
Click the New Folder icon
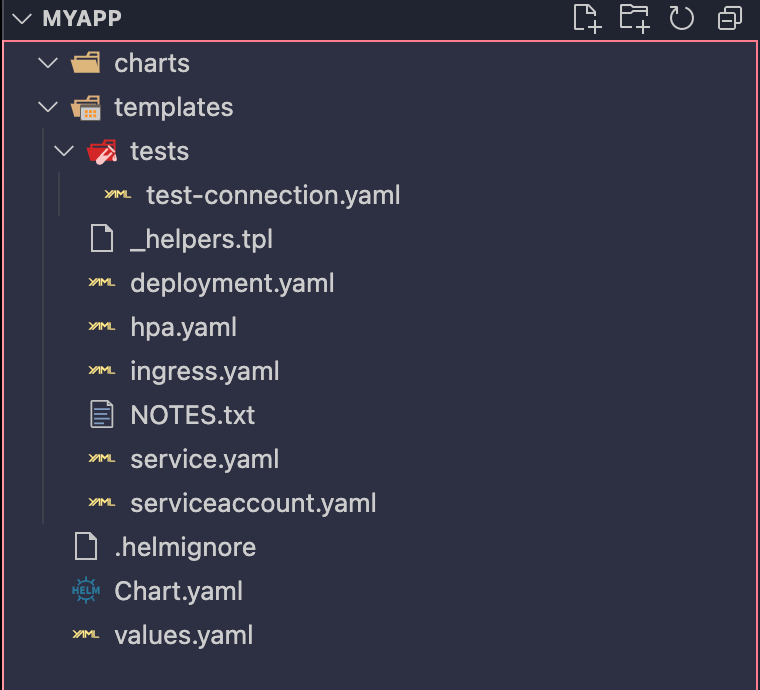click(634, 18)
